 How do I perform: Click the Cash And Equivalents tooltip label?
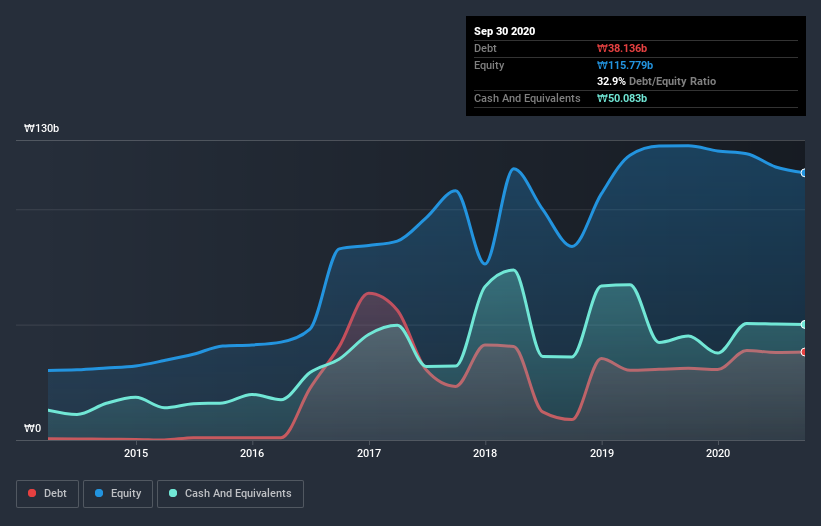point(527,98)
